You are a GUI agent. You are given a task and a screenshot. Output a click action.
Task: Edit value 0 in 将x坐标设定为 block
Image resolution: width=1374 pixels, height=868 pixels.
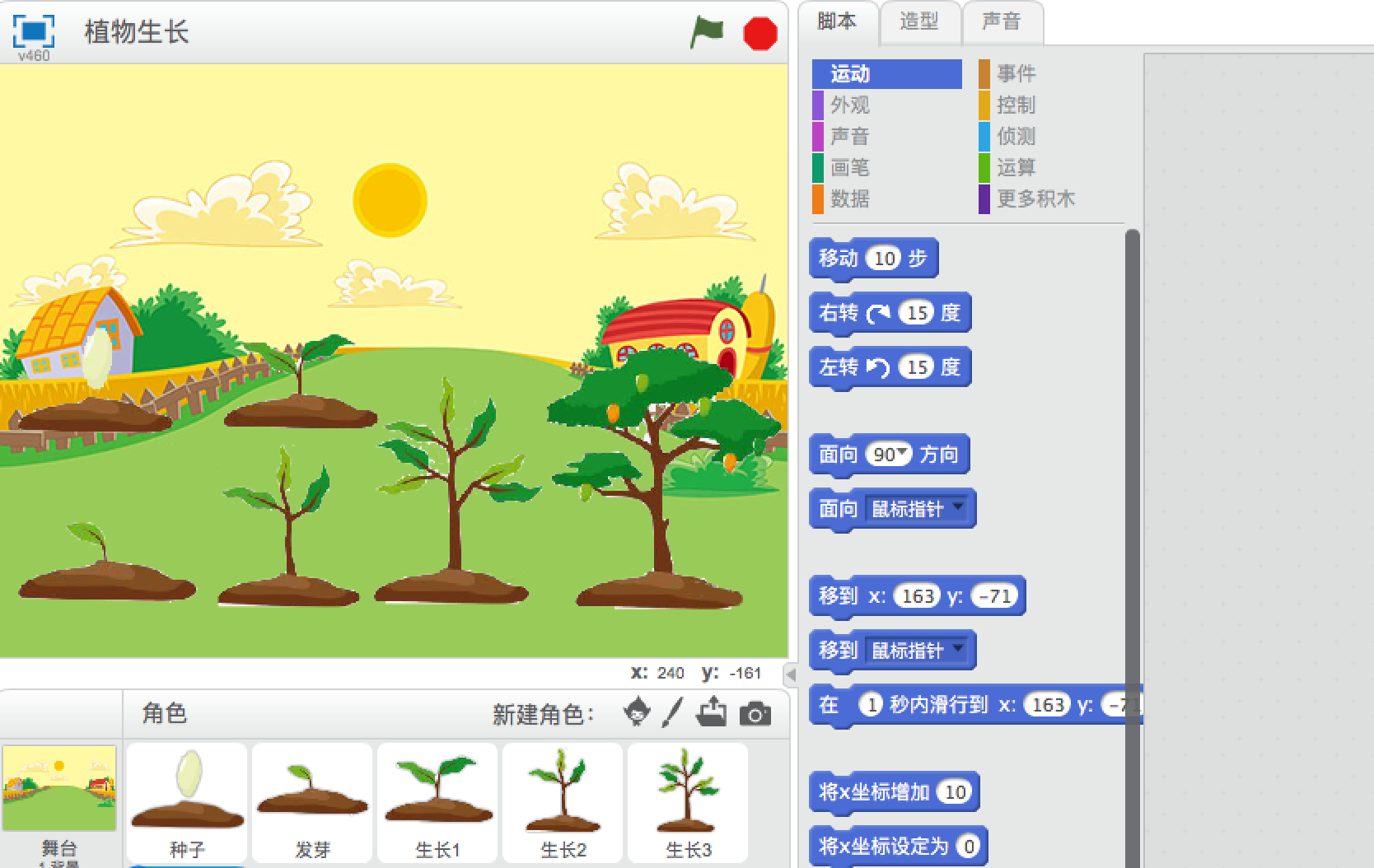click(x=969, y=847)
